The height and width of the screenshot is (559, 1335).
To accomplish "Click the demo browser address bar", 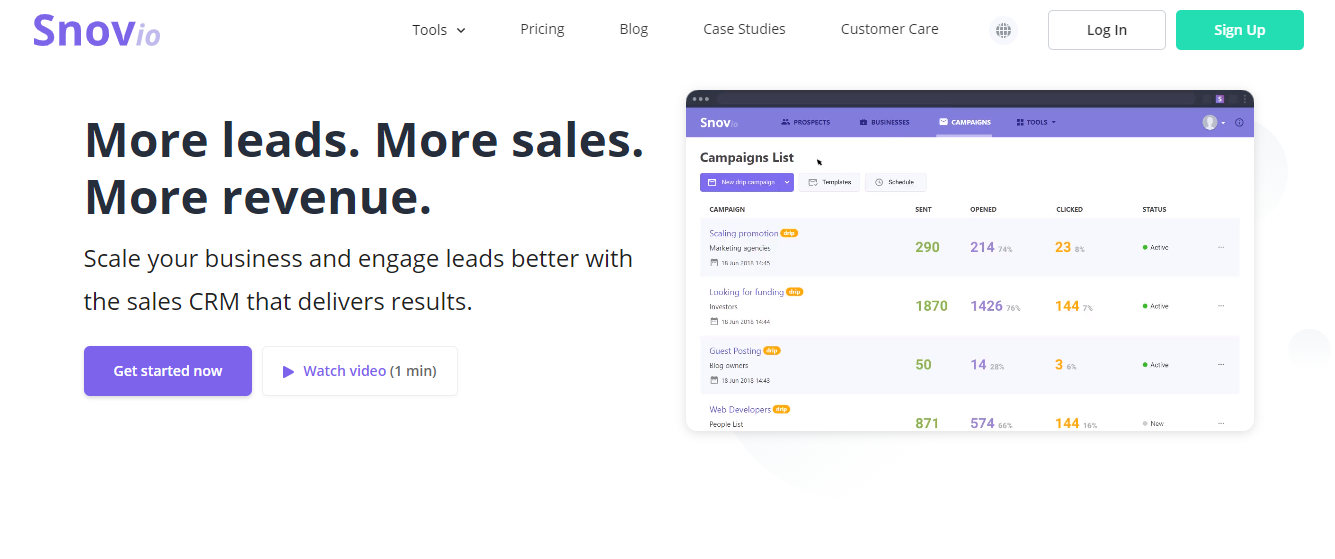I will coord(955,99).
